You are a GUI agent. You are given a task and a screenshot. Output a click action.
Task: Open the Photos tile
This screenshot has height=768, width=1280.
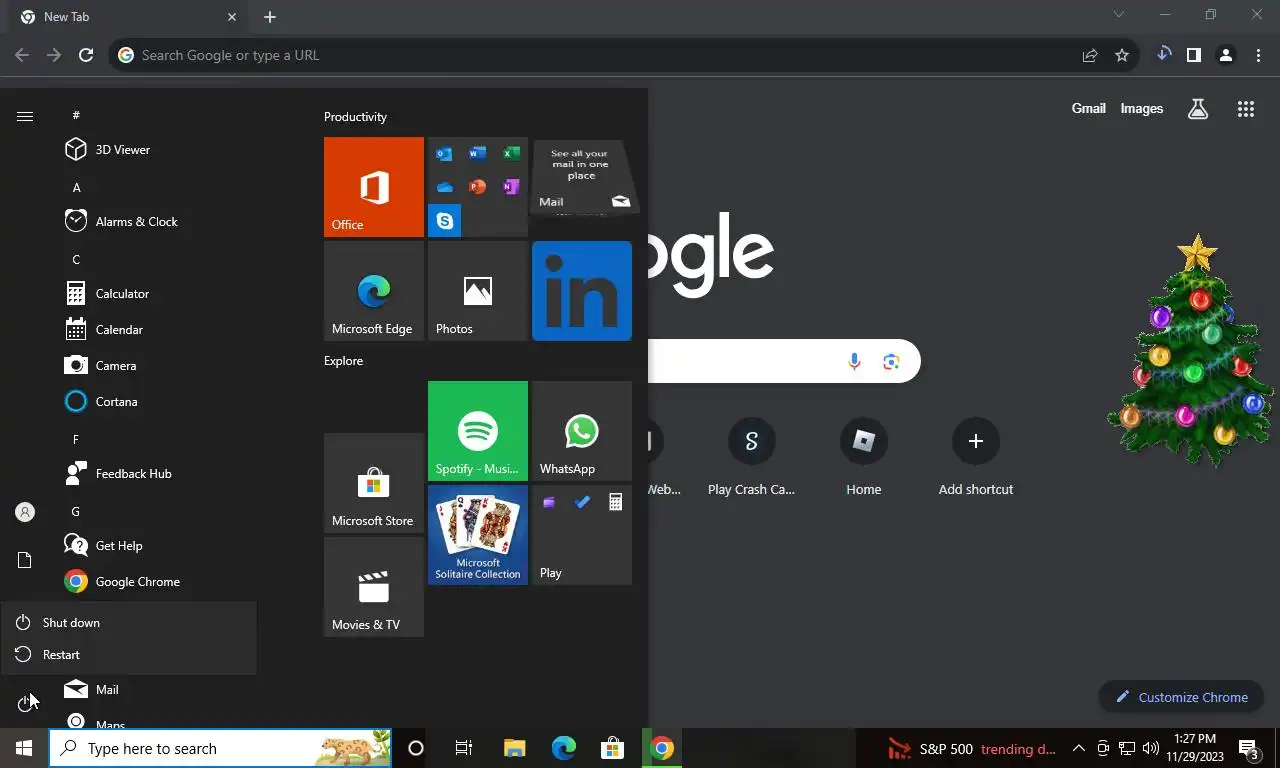[478, 291]
